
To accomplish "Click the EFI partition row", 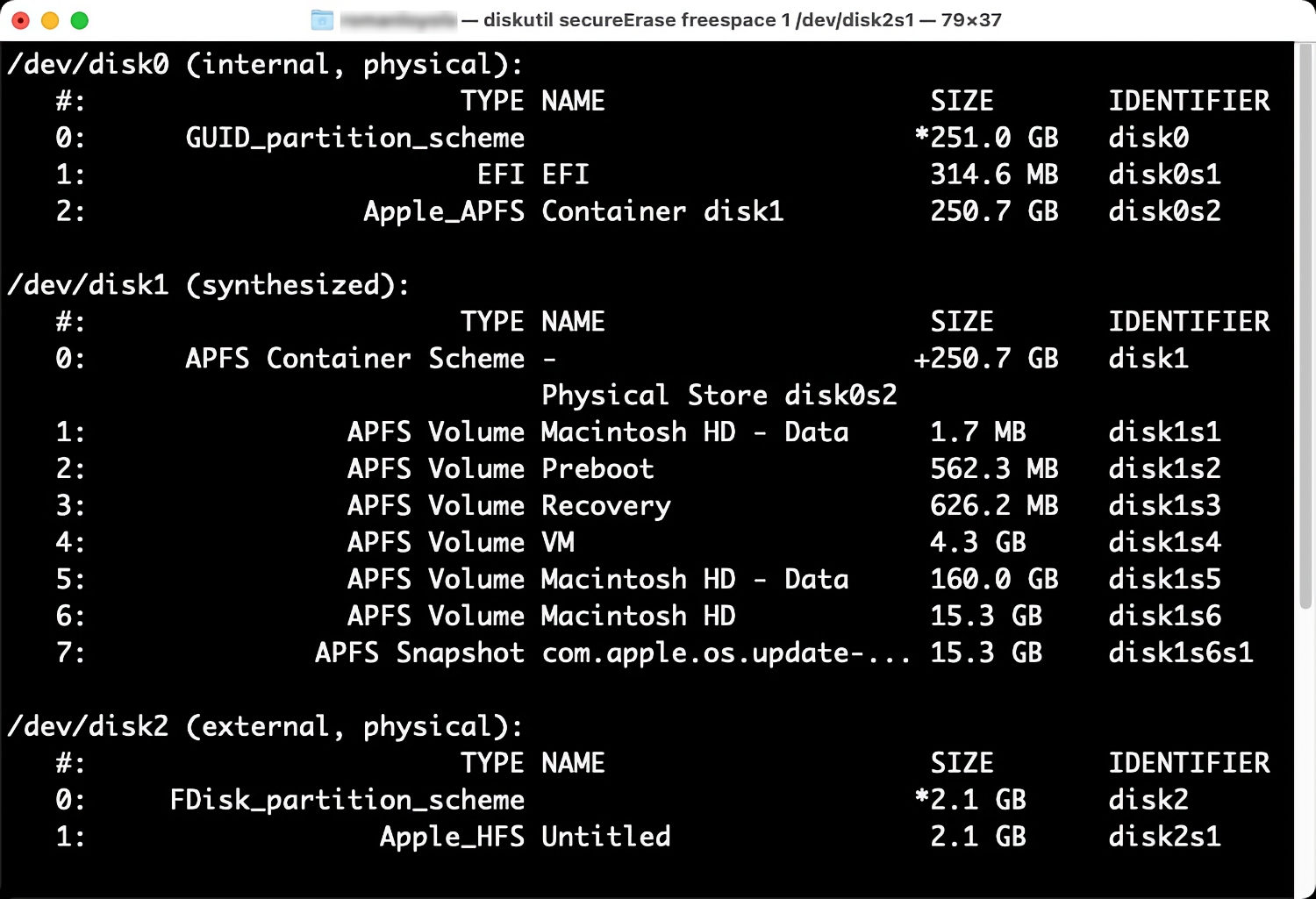I will coord(532,174).
